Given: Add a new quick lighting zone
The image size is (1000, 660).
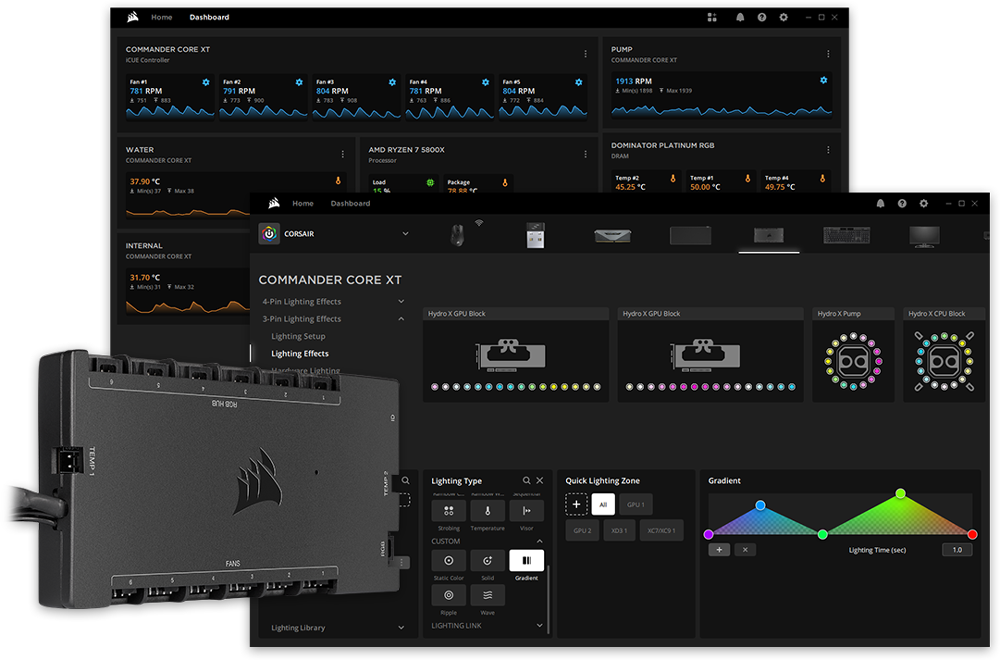Looking at the screenshot, I should (x=577, y=504).
